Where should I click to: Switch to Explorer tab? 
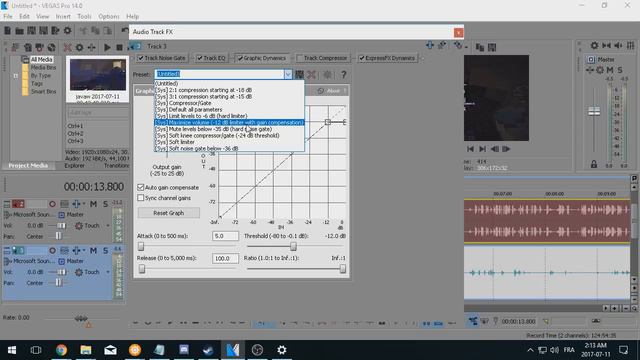tap(75, 166)
